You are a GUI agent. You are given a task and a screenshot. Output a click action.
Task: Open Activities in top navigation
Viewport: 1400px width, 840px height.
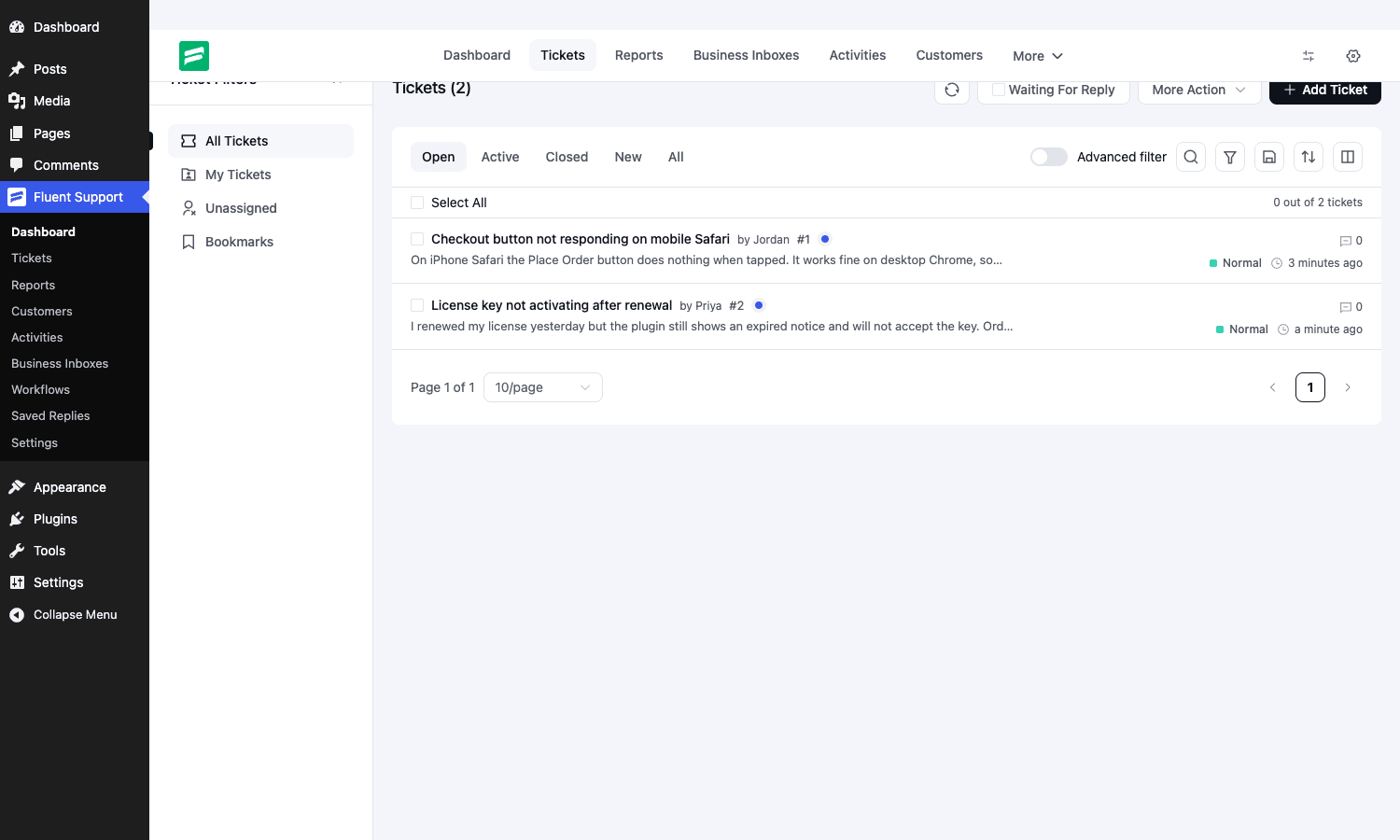(x=858, y=55)
